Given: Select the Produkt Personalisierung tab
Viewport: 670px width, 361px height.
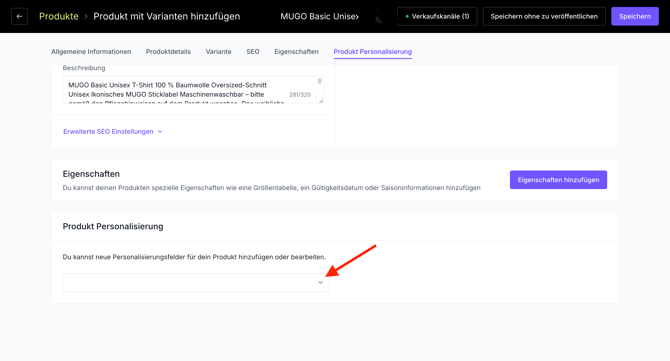Looking at the screenshot, I should point(373,51).
